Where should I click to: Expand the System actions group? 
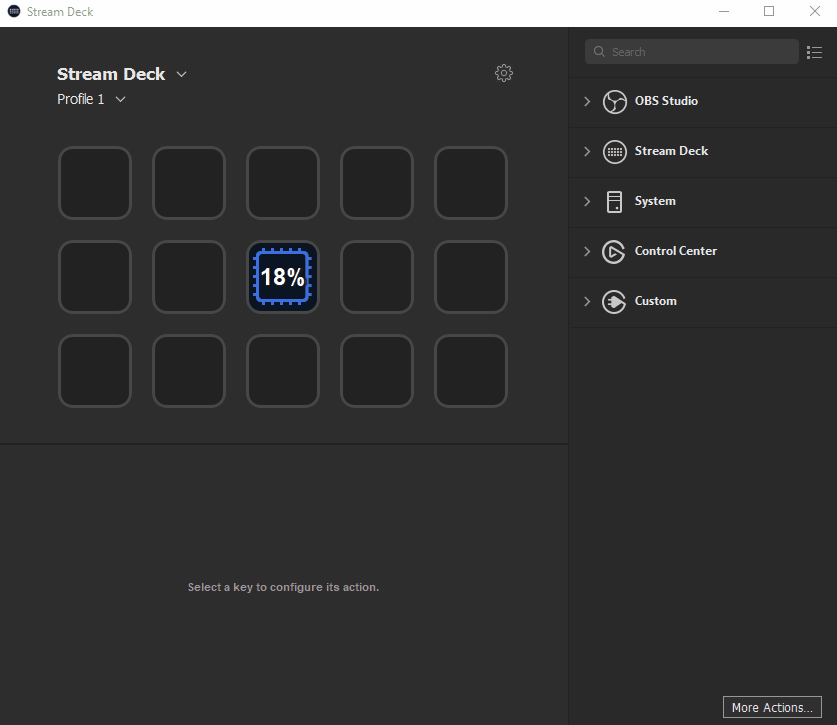click(587, 201)
